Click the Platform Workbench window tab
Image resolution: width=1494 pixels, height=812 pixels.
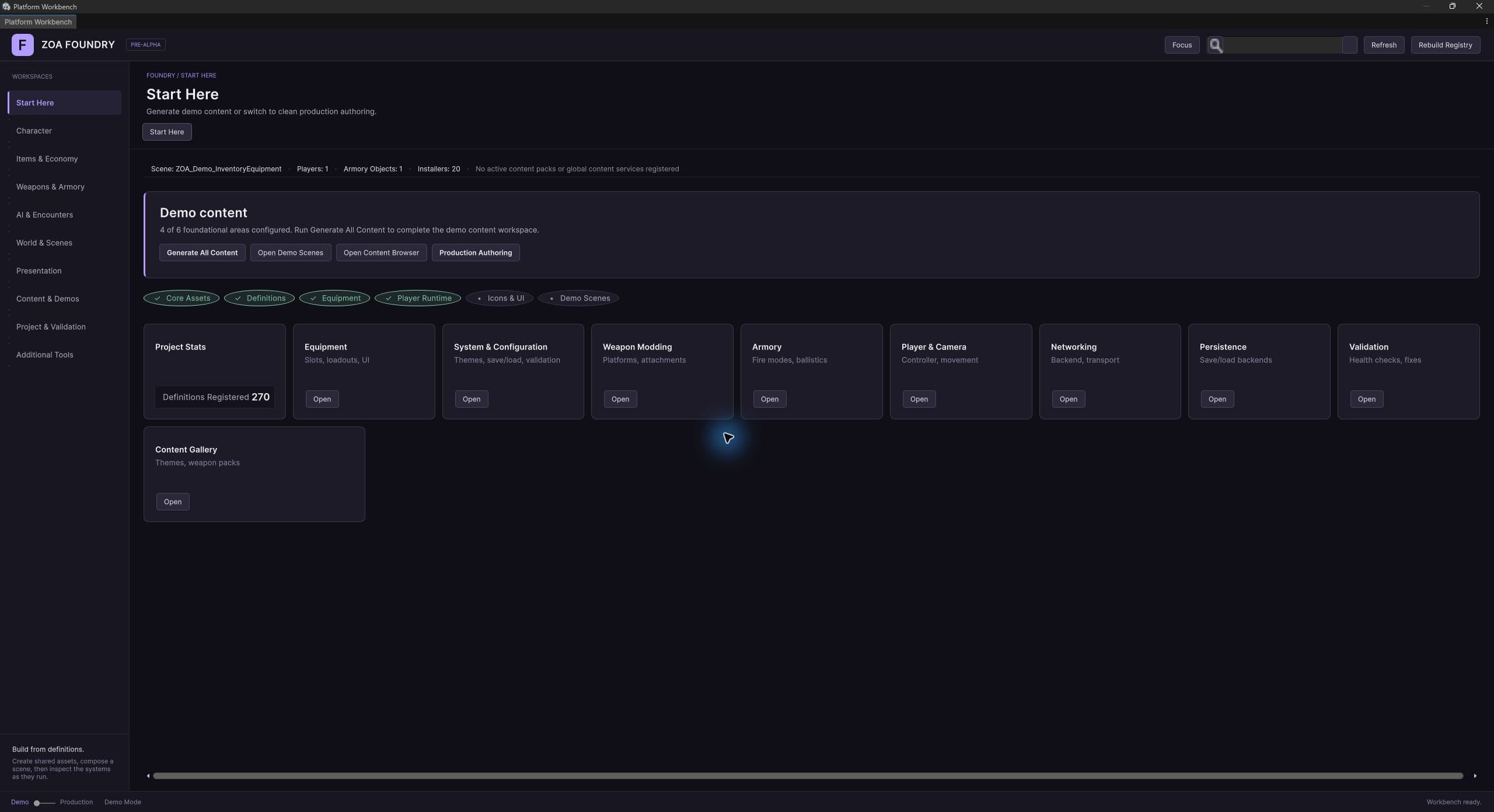[x=38, y=22]
